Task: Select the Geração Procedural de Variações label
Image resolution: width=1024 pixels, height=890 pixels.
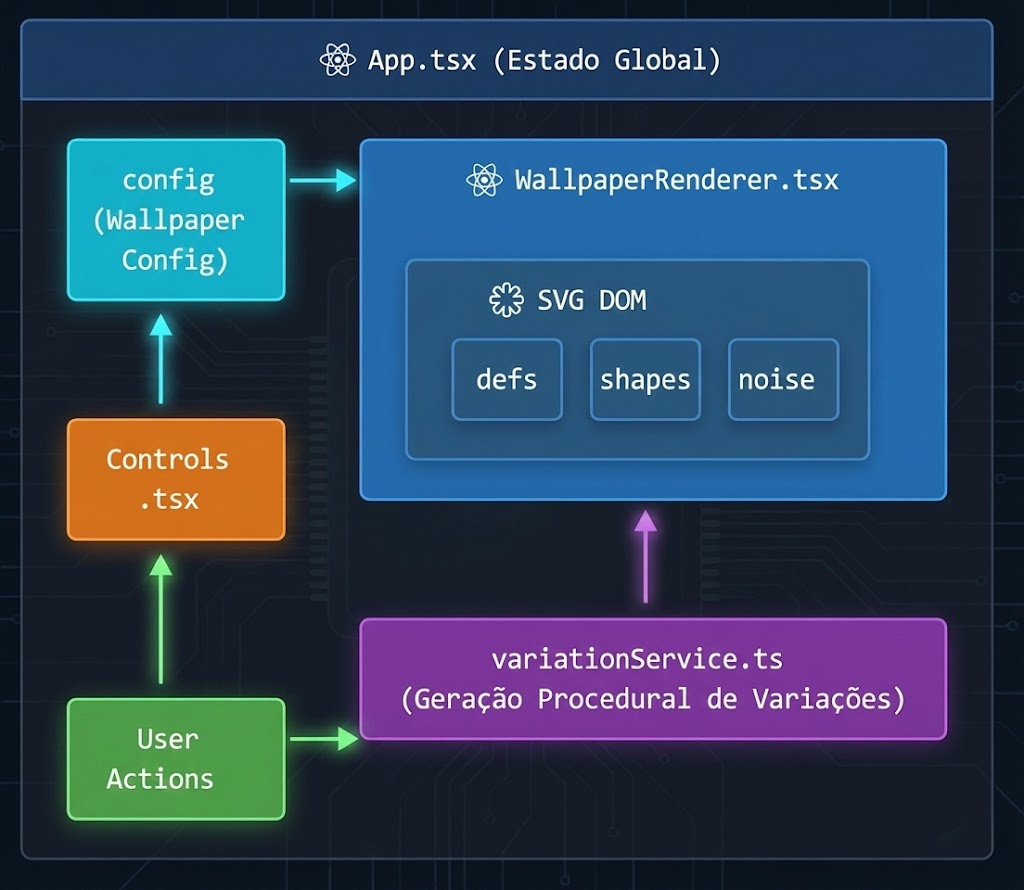Action: pyautogui.click(x=654, y=699)
